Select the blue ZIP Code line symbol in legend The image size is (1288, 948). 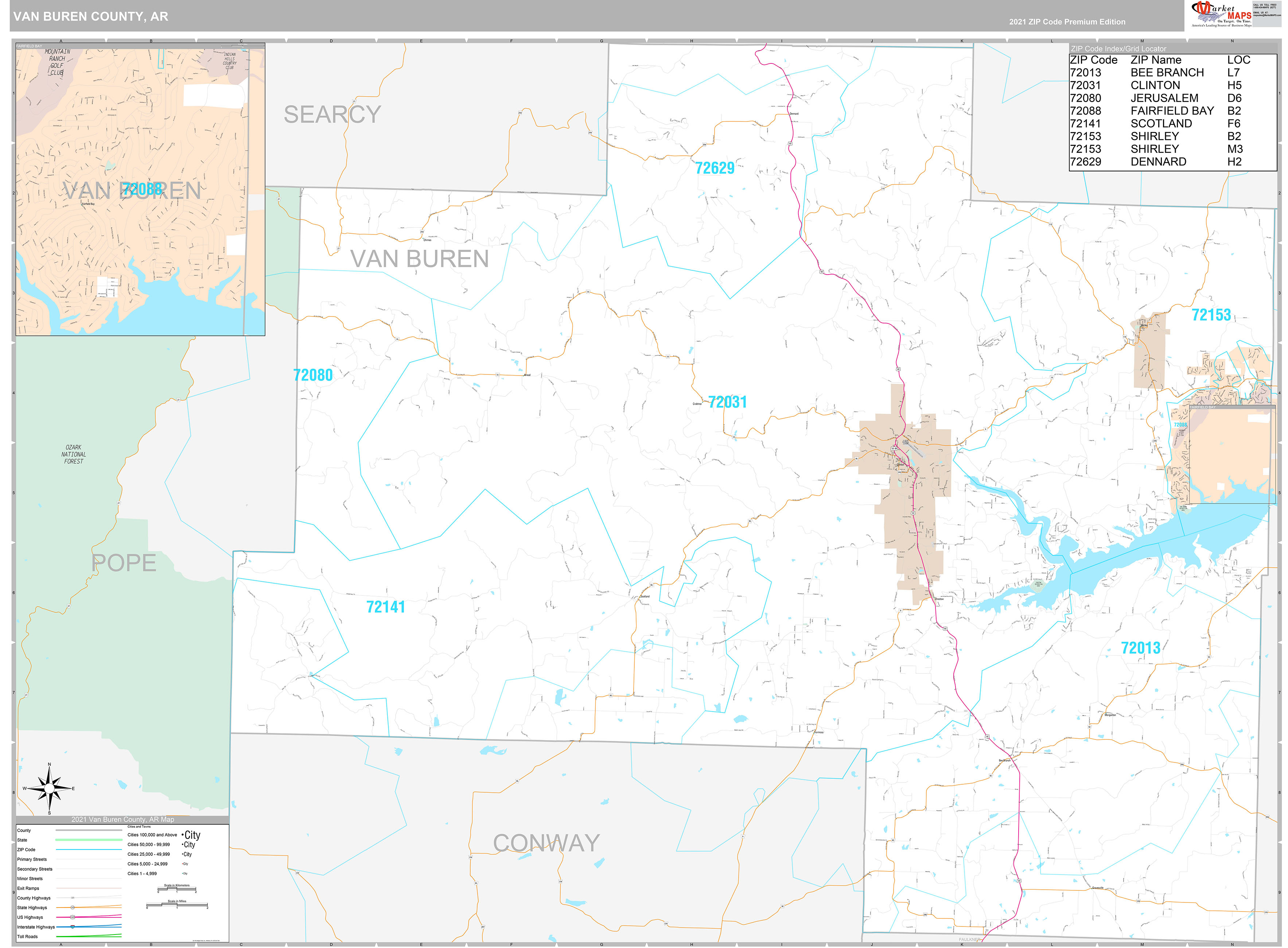(89, 850)
